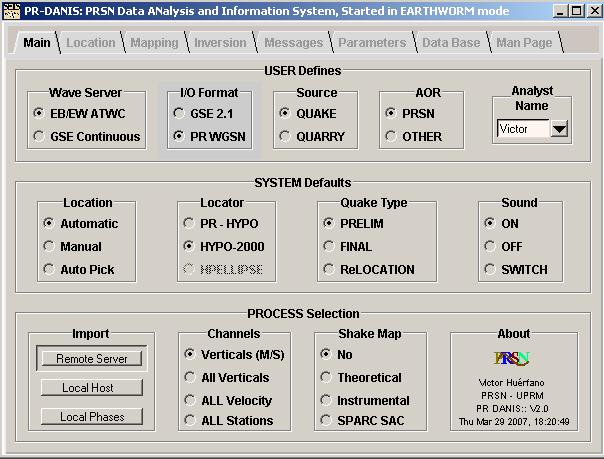Click the PR-DANIS title bar app icon

(11, 11)
